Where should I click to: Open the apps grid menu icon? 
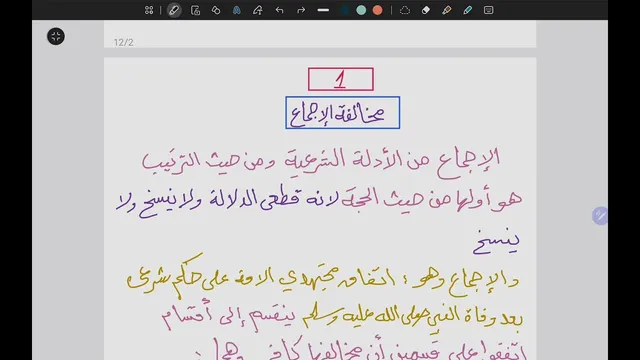coord(149,10)
